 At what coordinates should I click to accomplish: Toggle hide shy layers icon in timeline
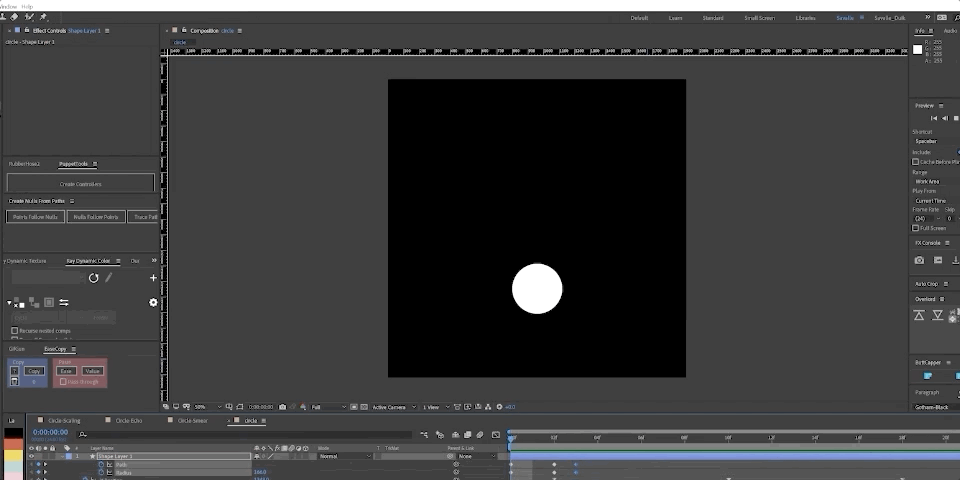click(x=456, y=435)
